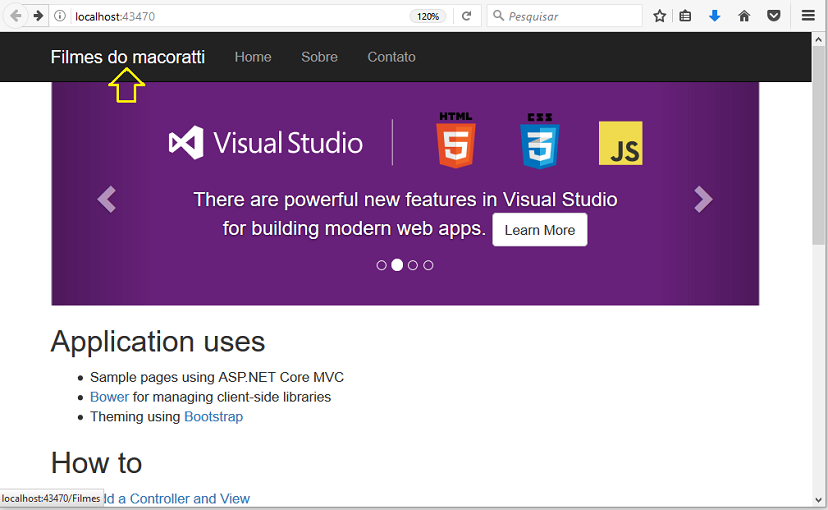This screenshot has width=828, height=510.
Task: Go forward with the browser forward arrow
Action: (x=38, y=16)
